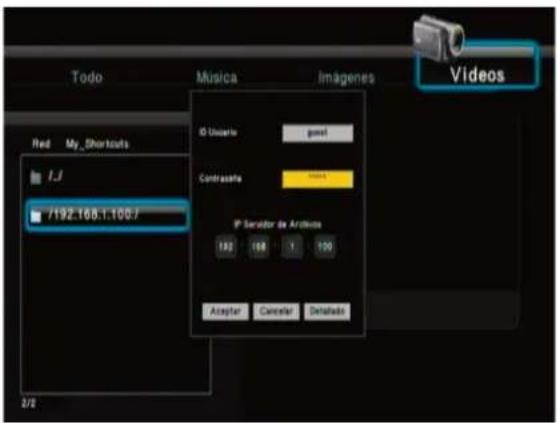This screenshot has width=557, height=423.
Task: Click the 2/2 page counter
Action: (28, 403)
